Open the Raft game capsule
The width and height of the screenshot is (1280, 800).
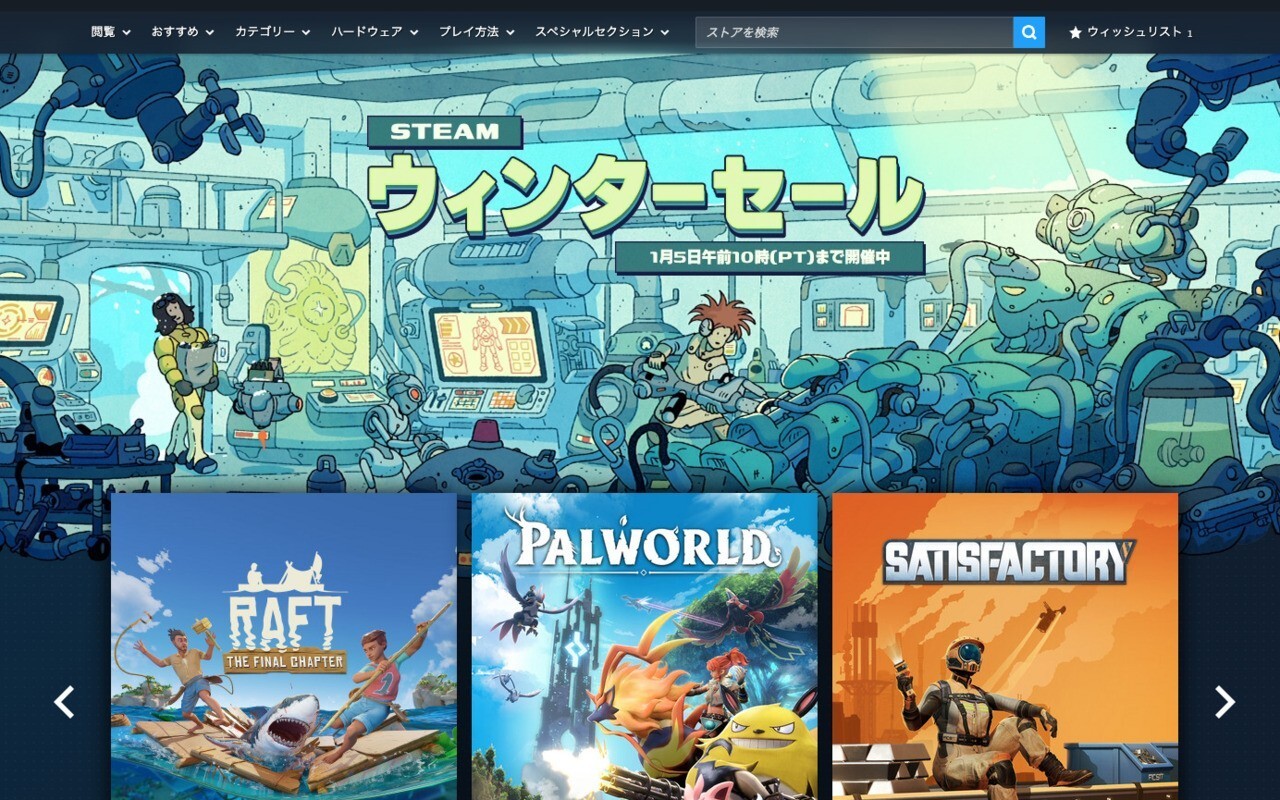(284, 646)
